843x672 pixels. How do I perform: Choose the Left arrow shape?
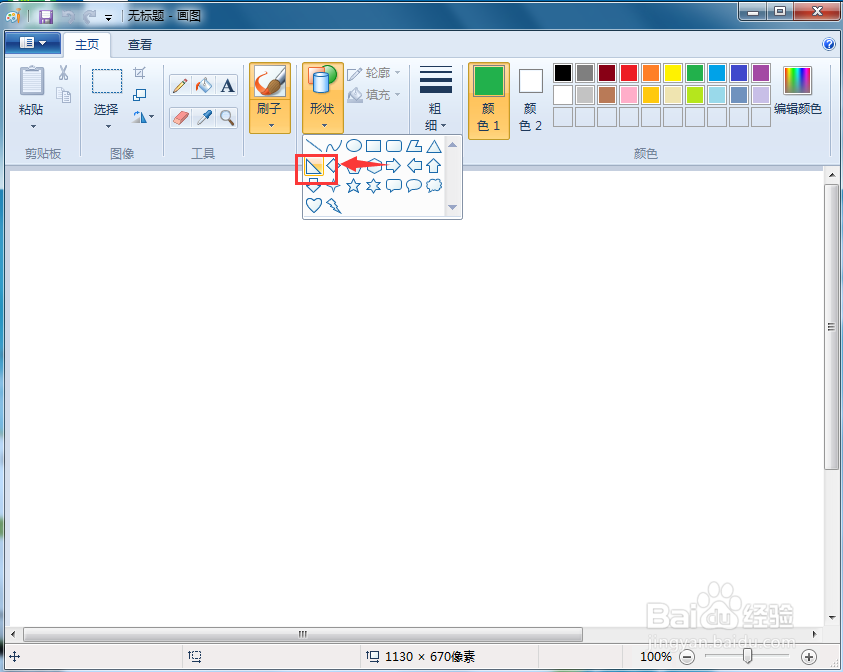pos(413,166)
